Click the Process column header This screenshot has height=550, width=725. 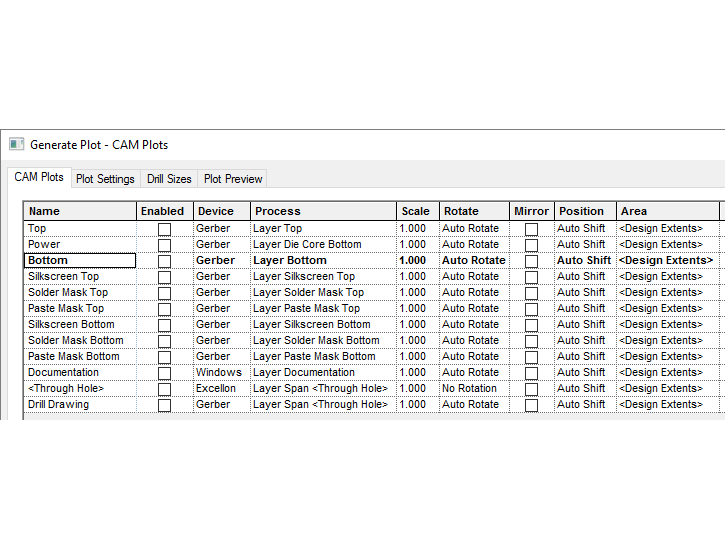323,211
